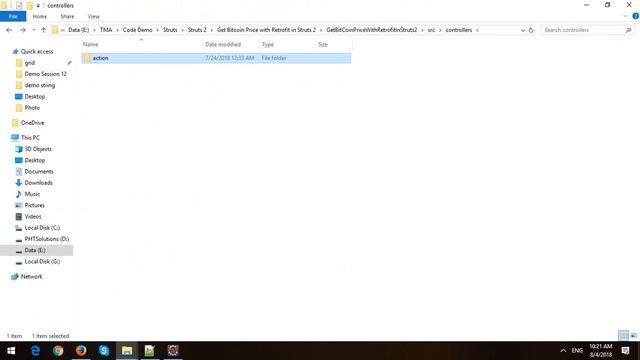Viewport: 640px width, 360px height.
Task: Click Struts 2 in the breadcrumb path
Action: (x=197, y=30)
